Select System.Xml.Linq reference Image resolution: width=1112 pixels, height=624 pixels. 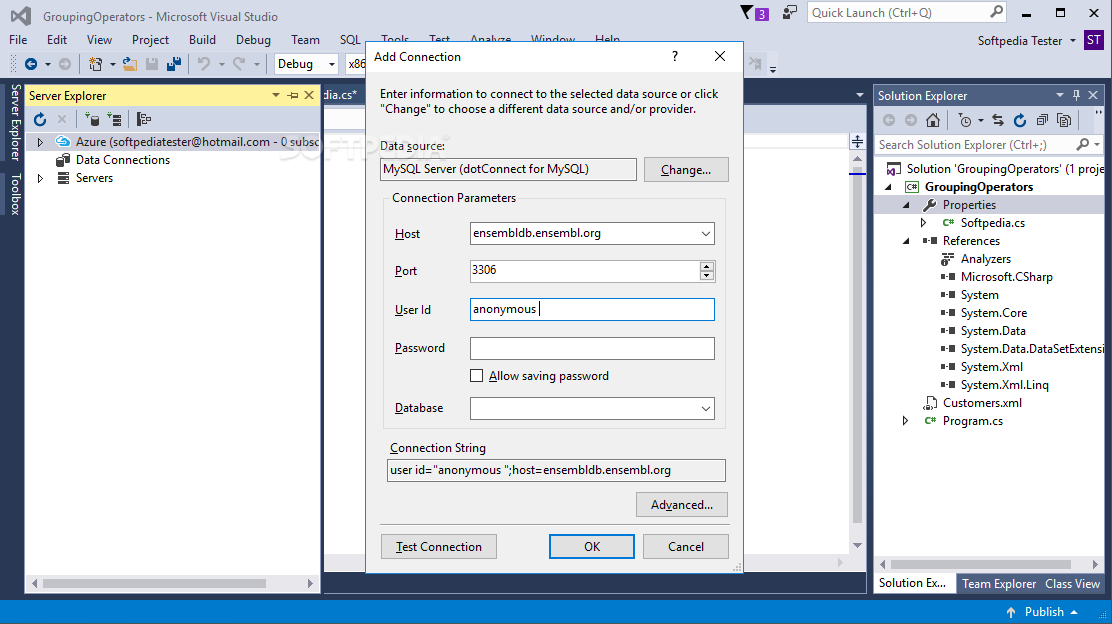(1004, 385)
